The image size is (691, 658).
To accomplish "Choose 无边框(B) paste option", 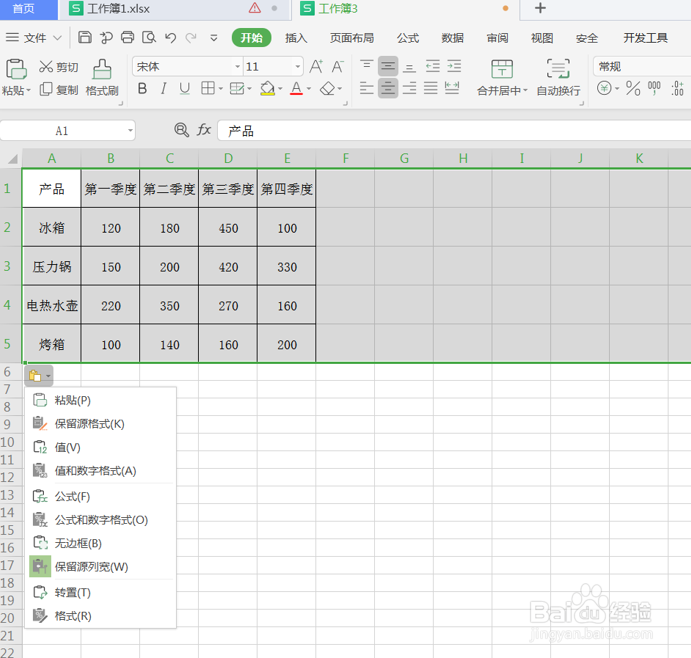I will coord(101,543).
